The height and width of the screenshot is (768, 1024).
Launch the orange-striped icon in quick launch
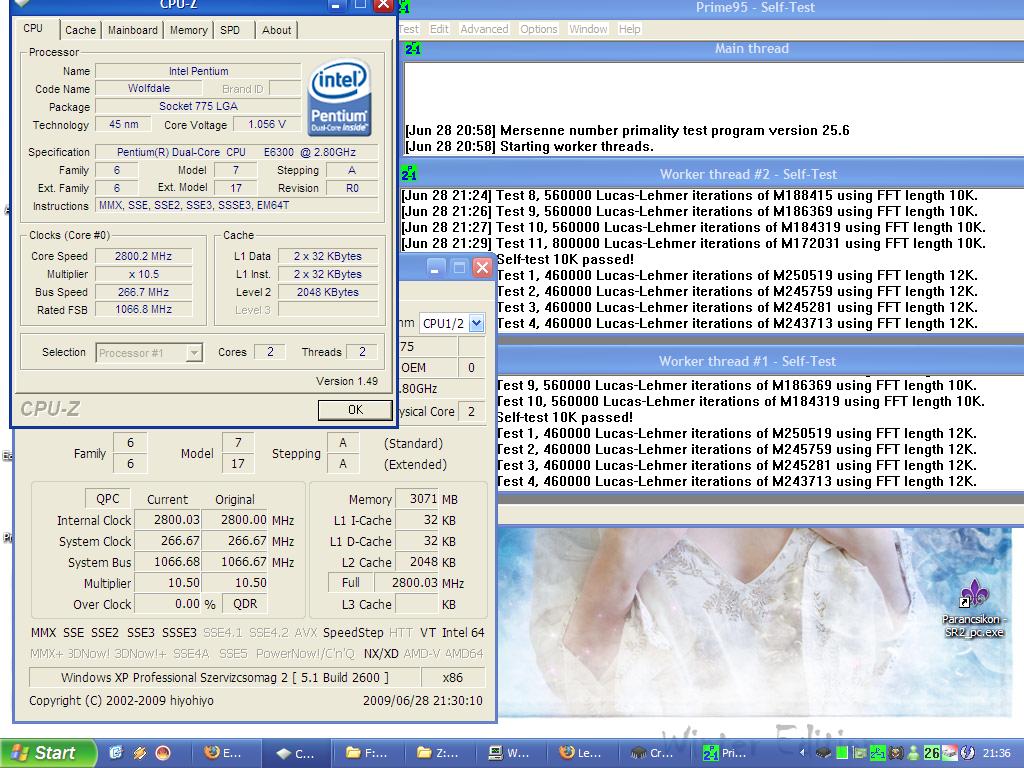tap(139, 753)
